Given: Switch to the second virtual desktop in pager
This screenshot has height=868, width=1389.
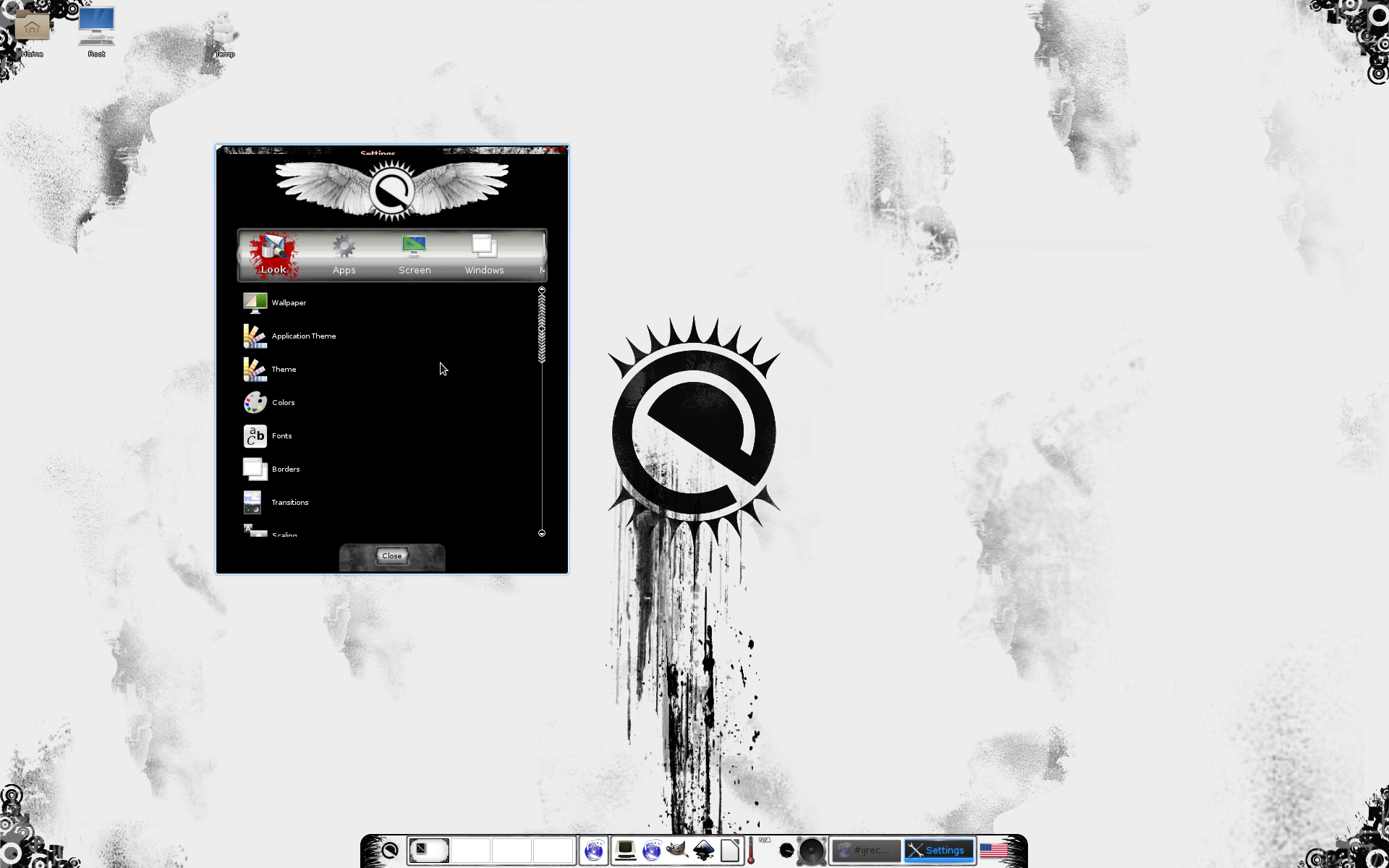Looking at the screenshot, I should tap(470, 850).
